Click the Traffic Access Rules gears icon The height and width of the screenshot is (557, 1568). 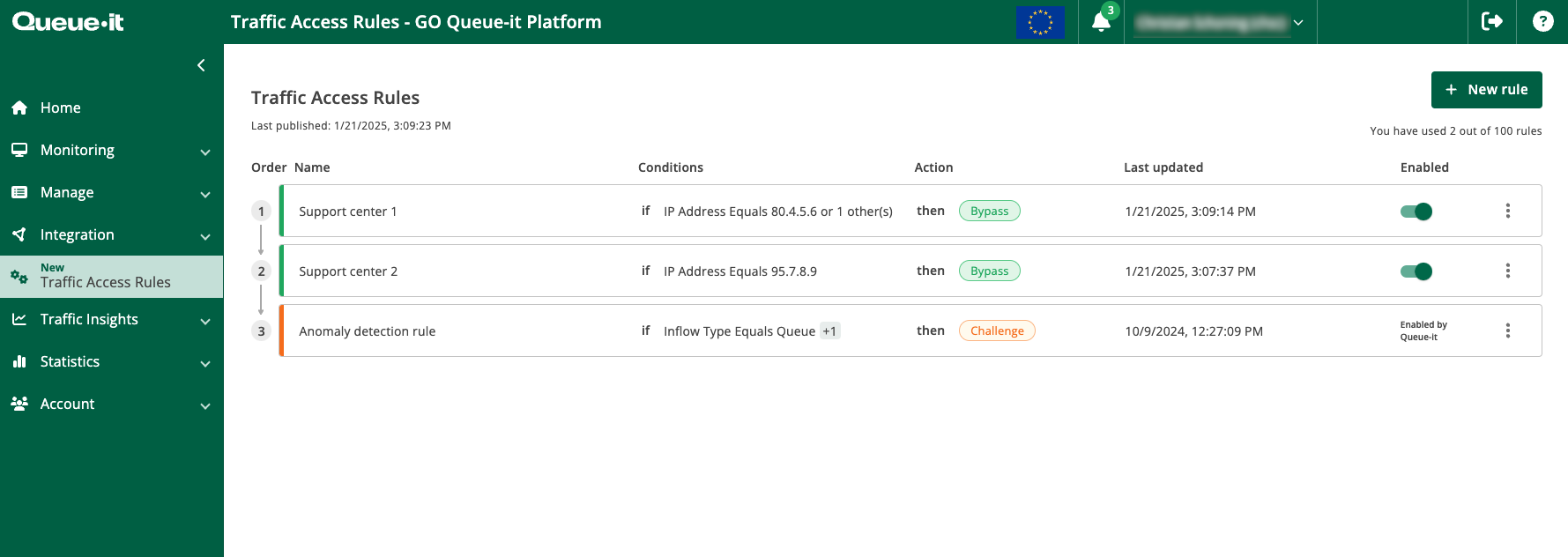pos(19,277)
